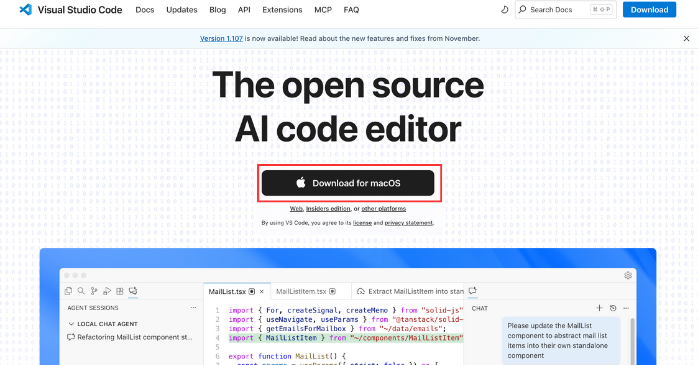
Task: Go to the Blog page
Action: pyautogui.click(x=218, y=10)
